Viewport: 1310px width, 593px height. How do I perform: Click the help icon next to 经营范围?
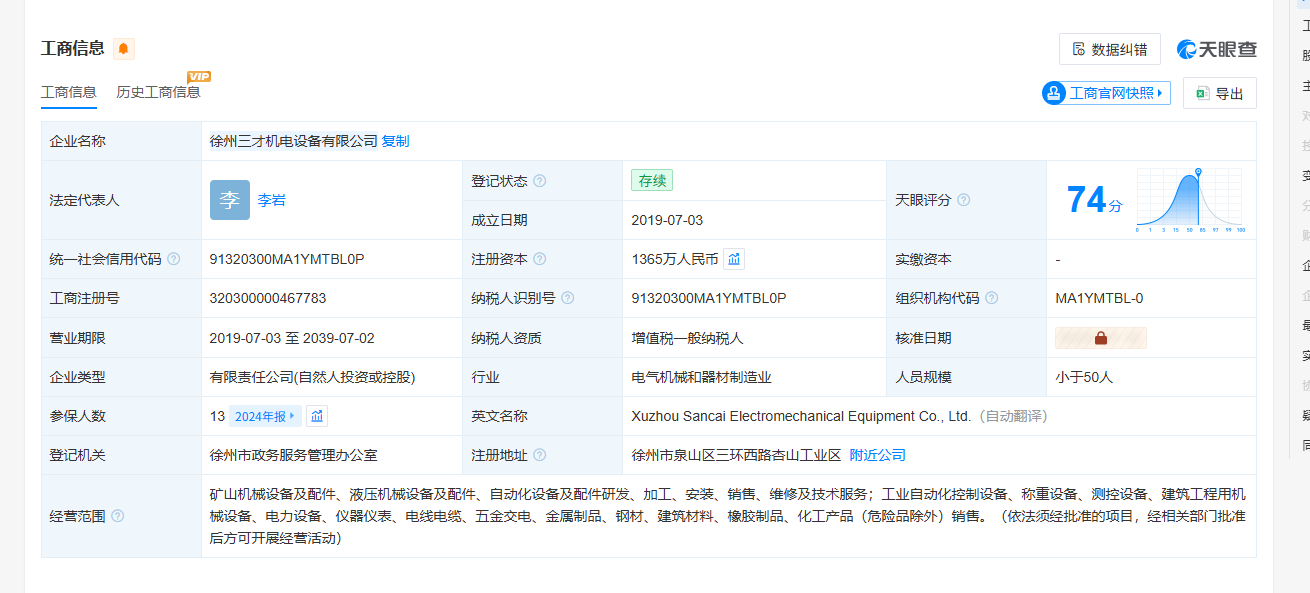118,516
